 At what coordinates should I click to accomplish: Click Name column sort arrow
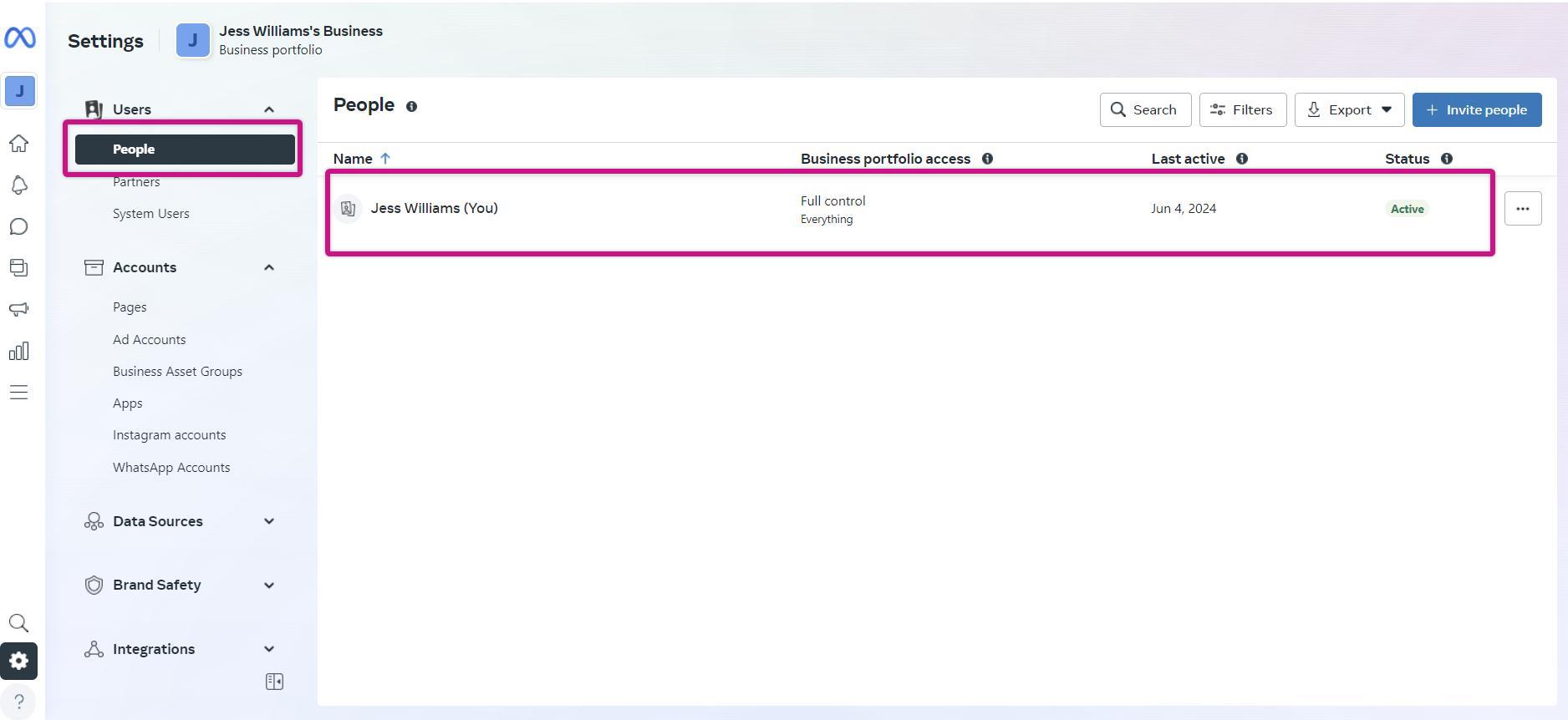coord(385,159)
